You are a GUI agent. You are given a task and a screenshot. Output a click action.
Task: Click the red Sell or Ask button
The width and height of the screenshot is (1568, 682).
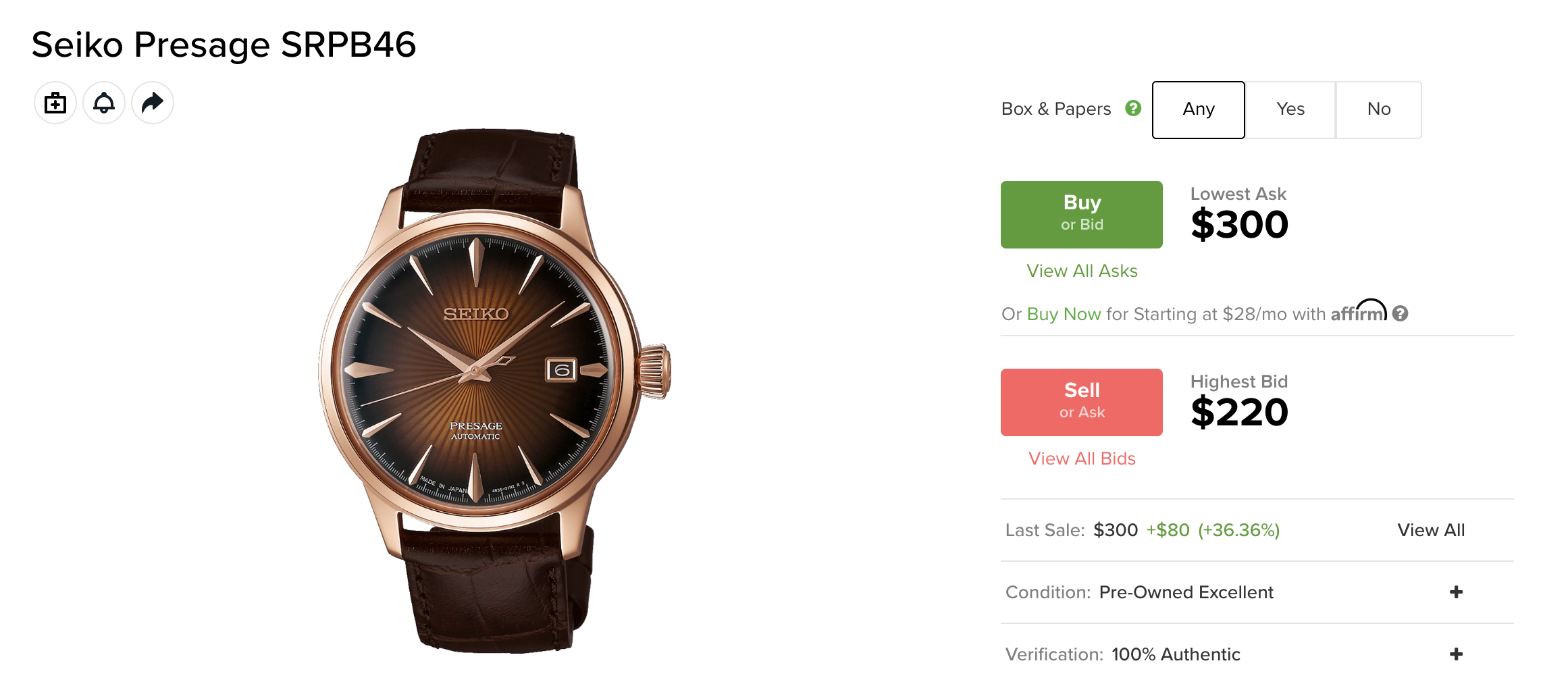tap(1082, 402)
